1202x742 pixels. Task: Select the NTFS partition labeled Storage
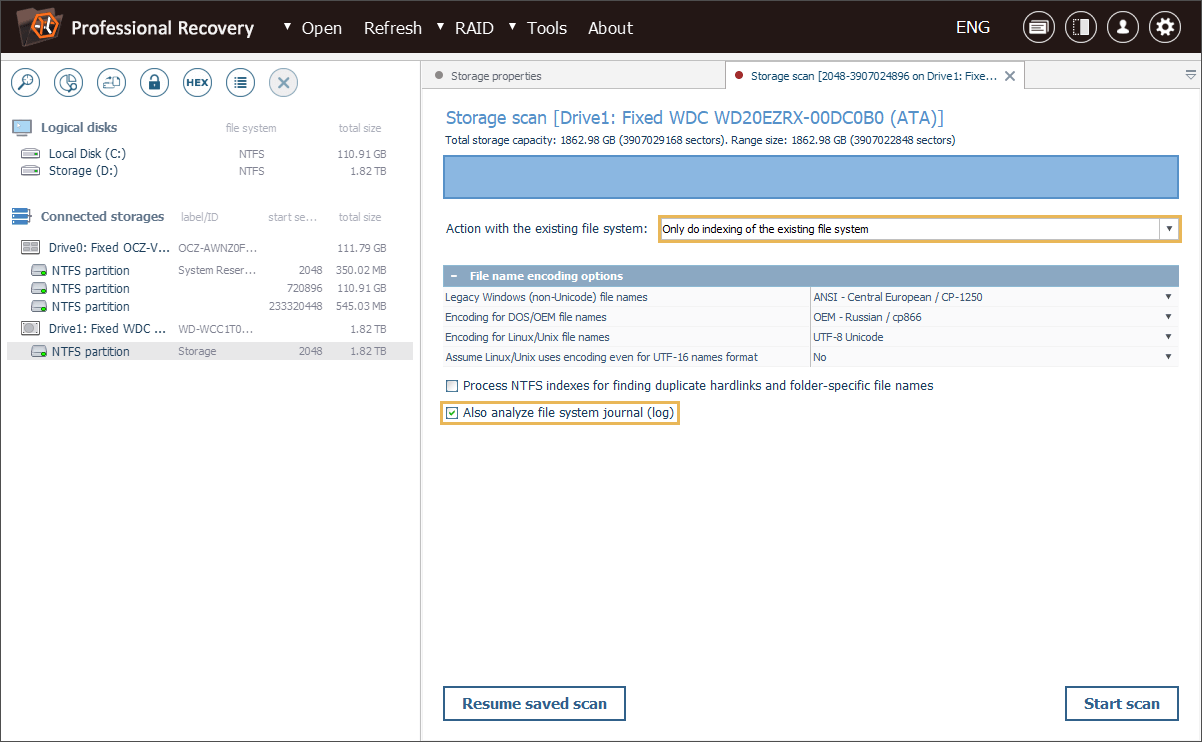click(210, 351)
